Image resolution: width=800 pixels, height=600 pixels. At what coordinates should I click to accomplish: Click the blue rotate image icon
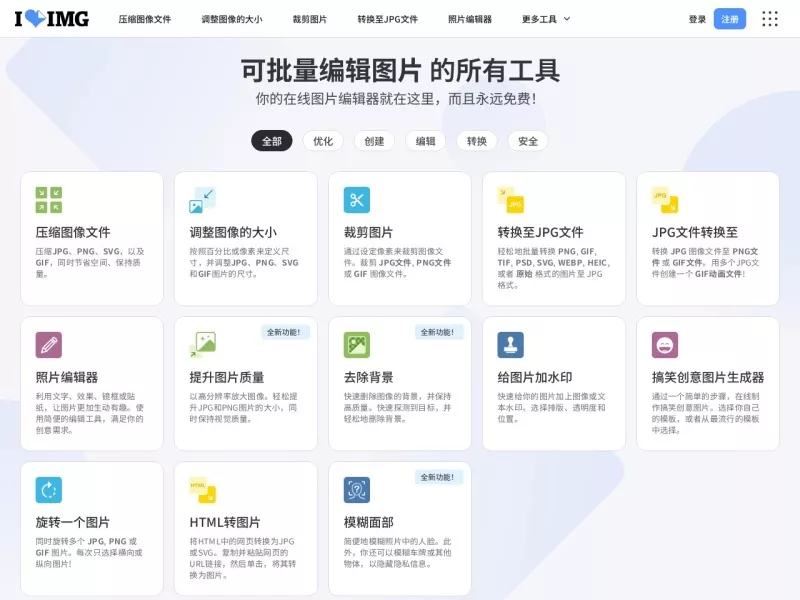(48, 490)
